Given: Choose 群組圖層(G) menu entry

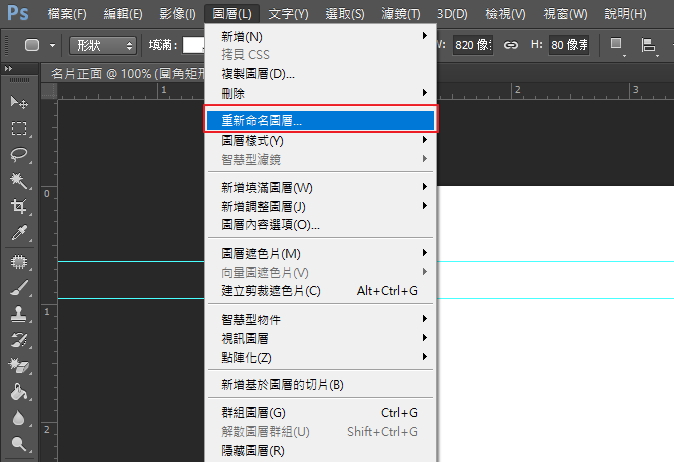Looking at the screenshot, I should 321,413.
